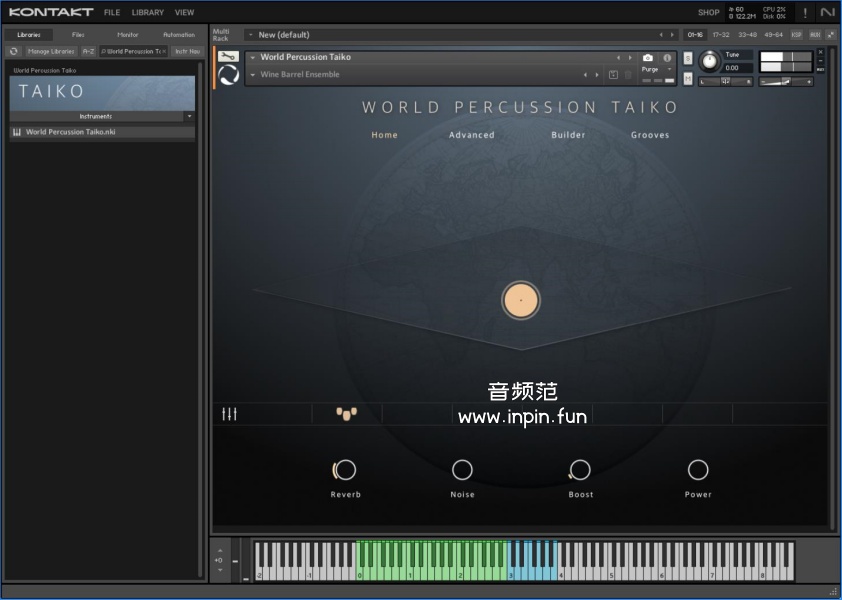
Task: Click the Boost knob
Action: 580,470
